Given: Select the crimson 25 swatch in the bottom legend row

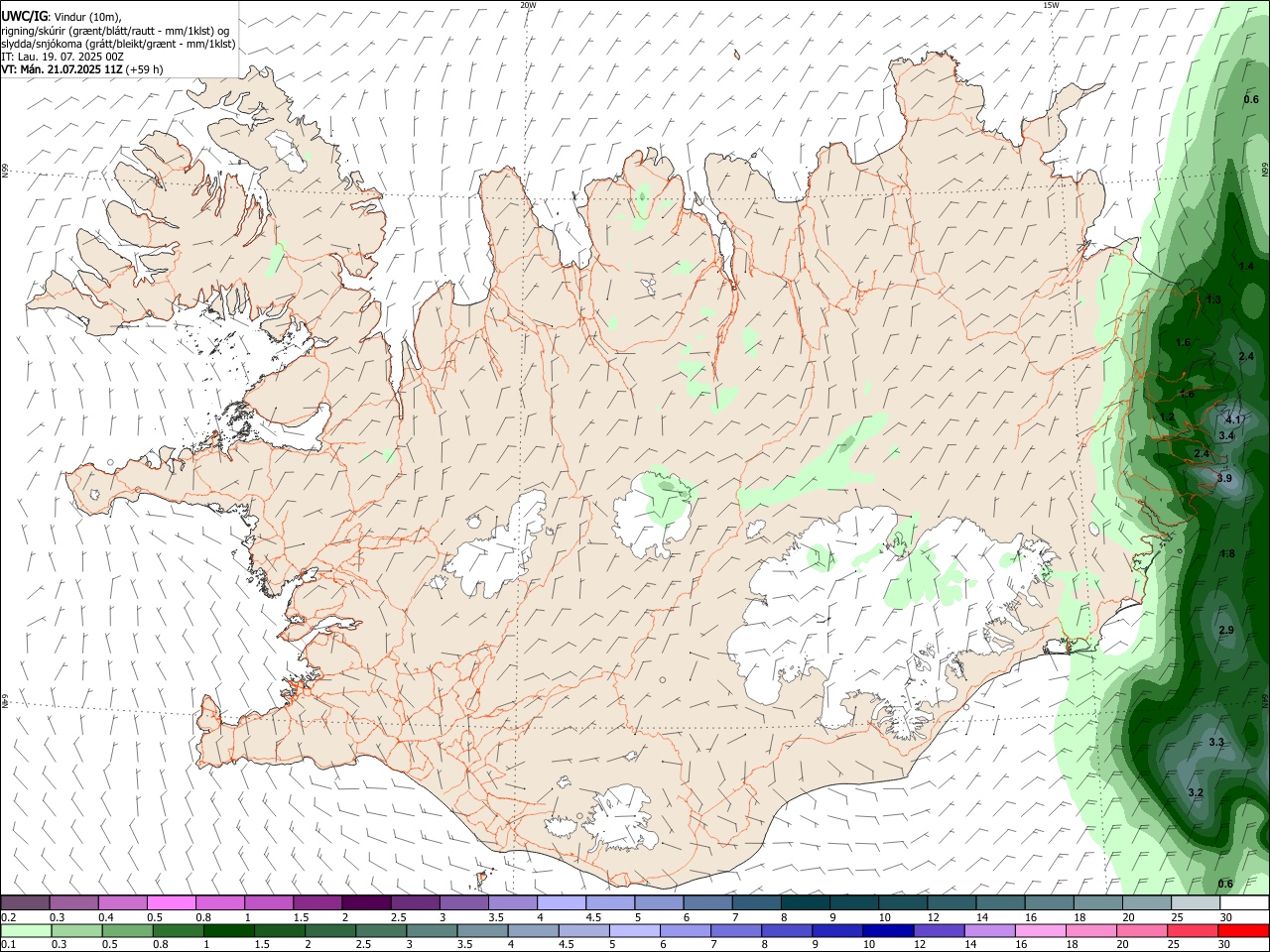Looking at the screenshot, I should point(1194,930).
